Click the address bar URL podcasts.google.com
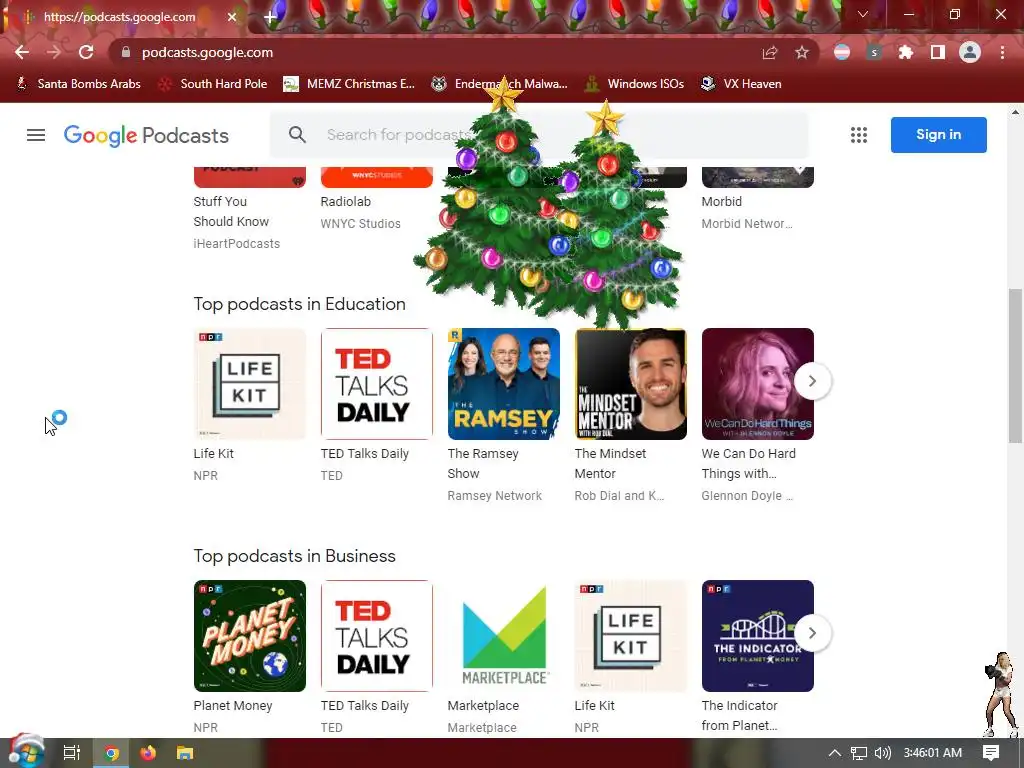 (x=208, y=52)
